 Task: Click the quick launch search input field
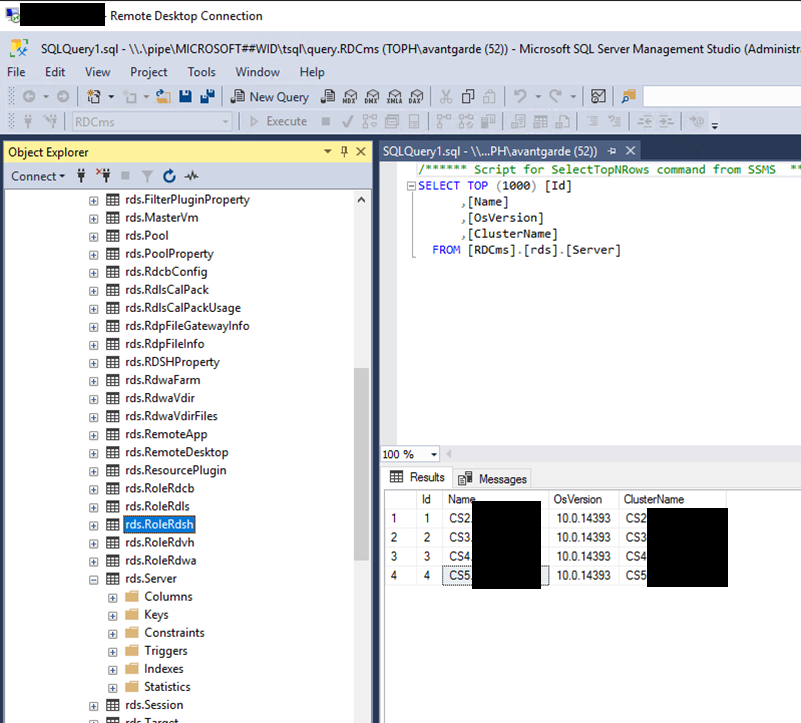click(x=721, y=97)
